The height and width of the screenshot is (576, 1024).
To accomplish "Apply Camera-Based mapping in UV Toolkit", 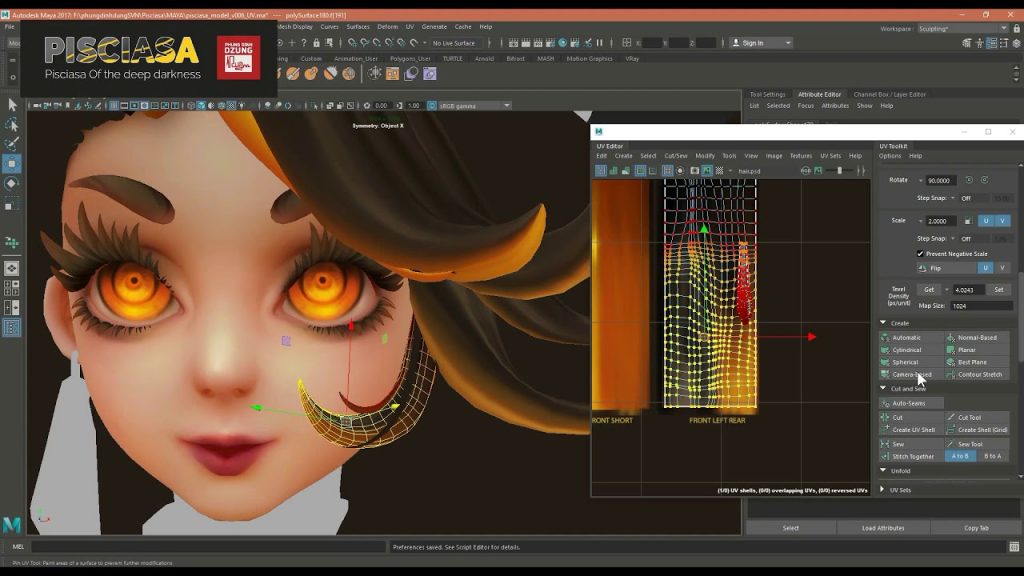I will coord(911,375).
